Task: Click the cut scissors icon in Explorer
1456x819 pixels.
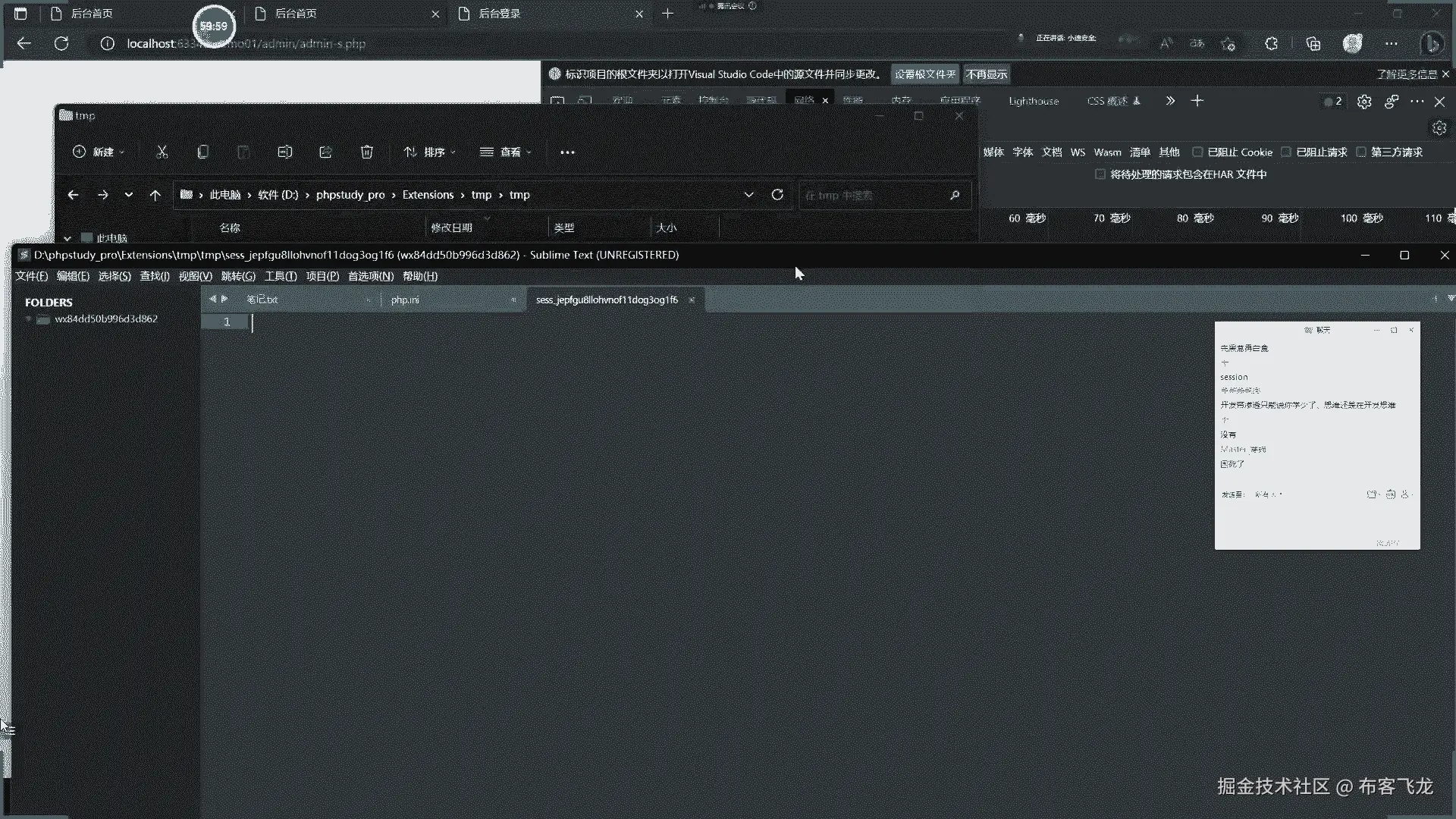Action: click(x=162, y=152)
